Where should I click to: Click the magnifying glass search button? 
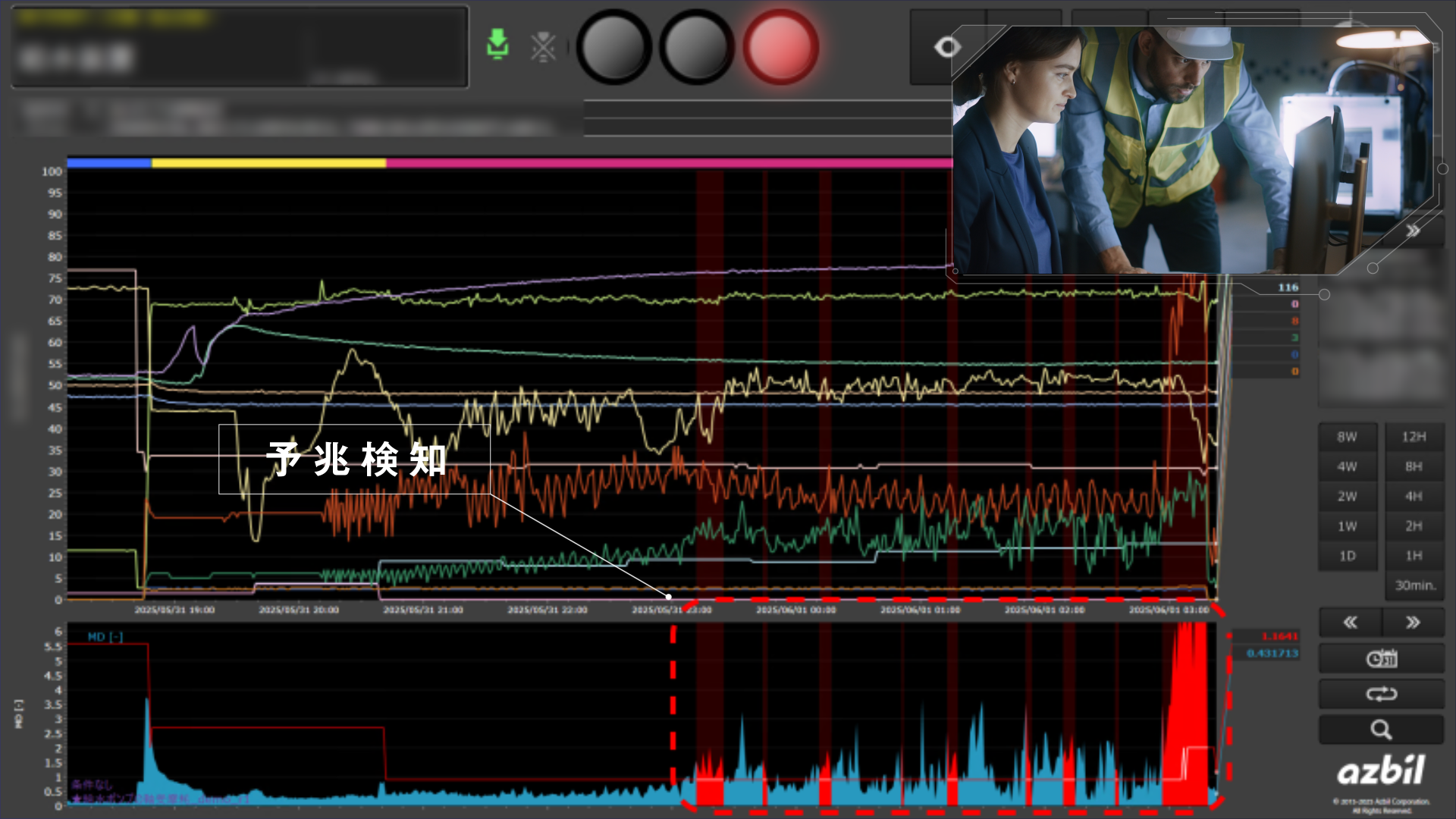click(1381, 730)
